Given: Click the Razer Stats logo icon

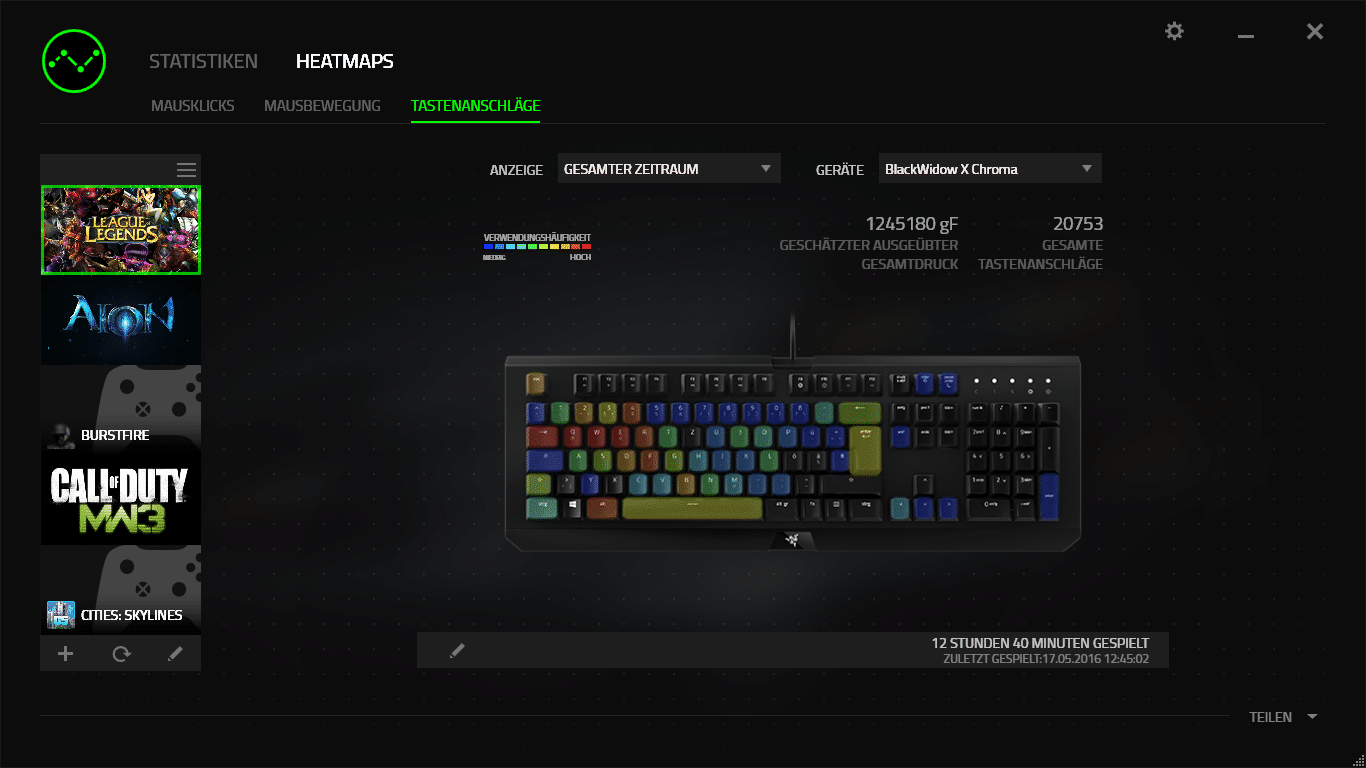Looking at the screenshot, I should (x=73, y=60).
